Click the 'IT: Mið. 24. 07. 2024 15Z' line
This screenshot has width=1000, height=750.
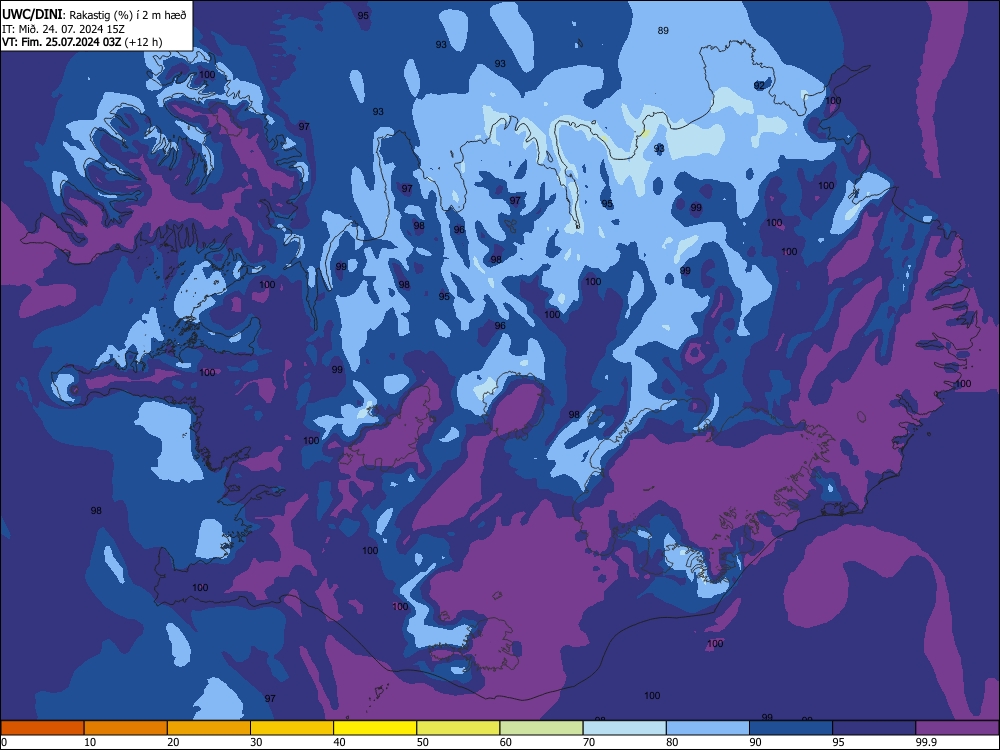coord(63,29)
